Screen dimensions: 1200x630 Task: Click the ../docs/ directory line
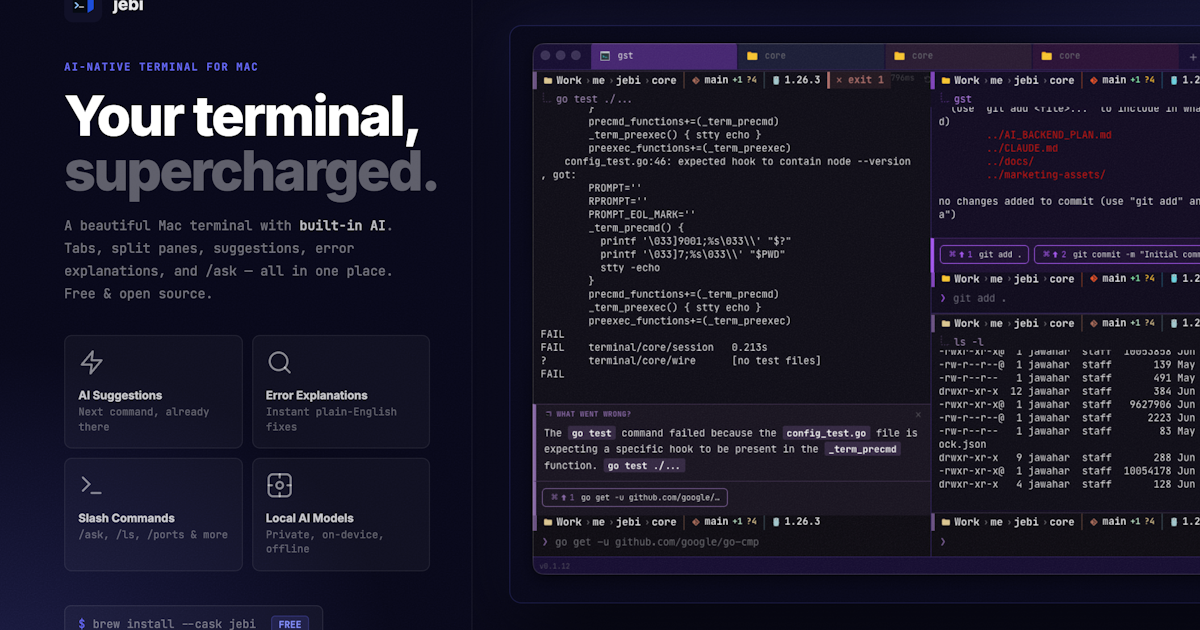[x=1010, y=161]
